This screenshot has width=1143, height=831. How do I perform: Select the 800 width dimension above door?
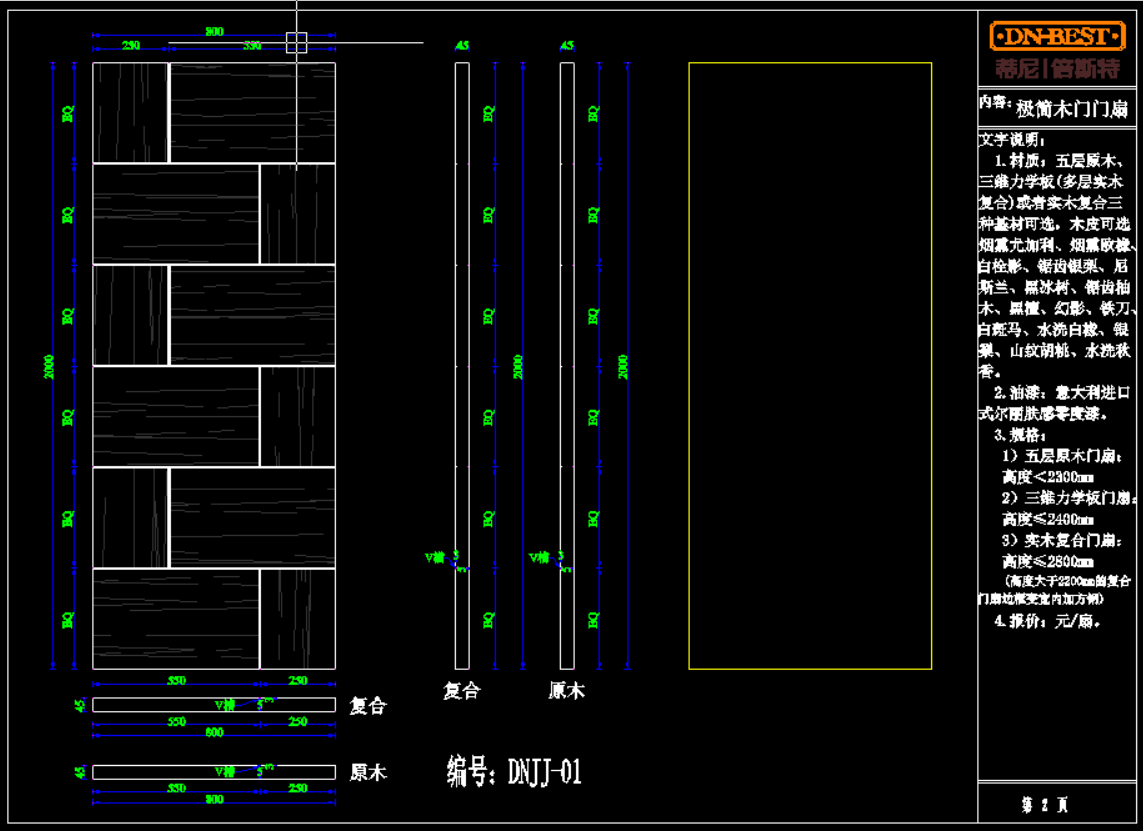tap(214, 32)
